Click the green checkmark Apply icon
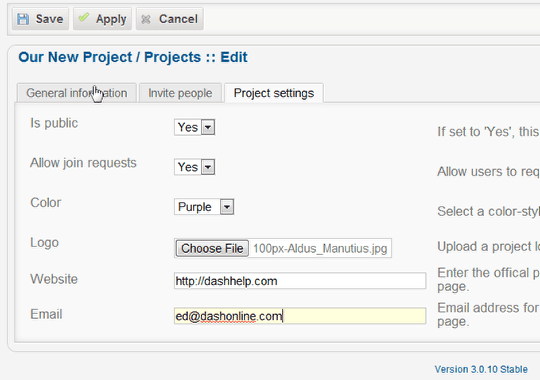 point(84,17)
